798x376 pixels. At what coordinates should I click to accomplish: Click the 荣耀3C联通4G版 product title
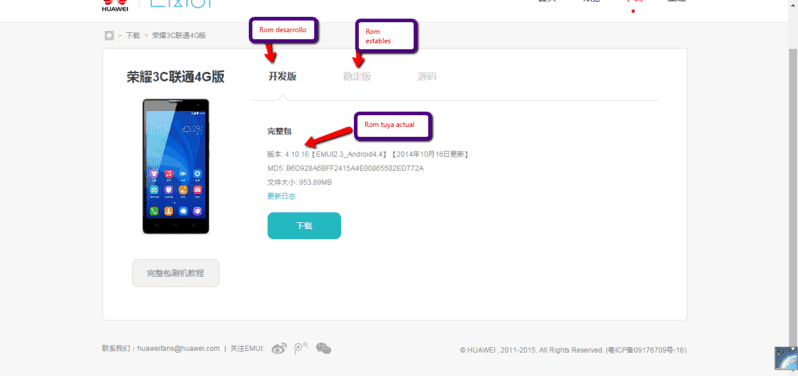pos(176,77)
